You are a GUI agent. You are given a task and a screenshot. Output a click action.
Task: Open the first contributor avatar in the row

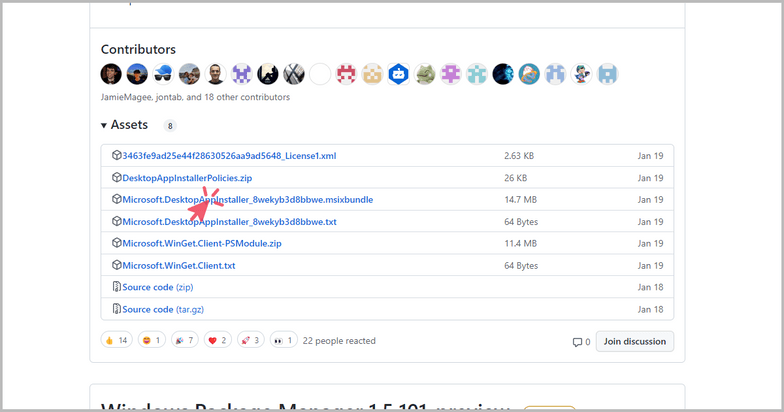[x=111, y=74]
